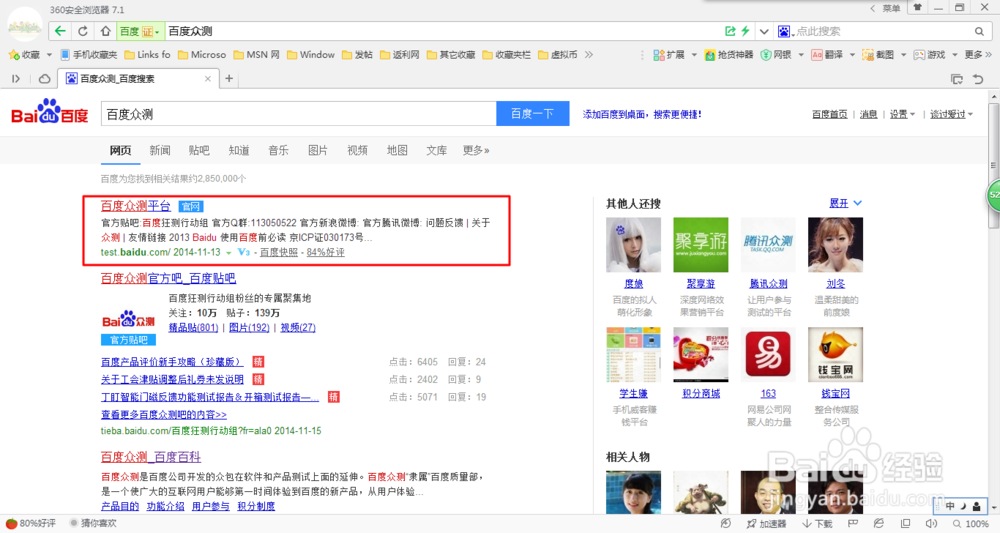Image resolution: width=1000 pixels, height=533 pixels.
Task: Go to browser home page icon
Action: point(105,31)
